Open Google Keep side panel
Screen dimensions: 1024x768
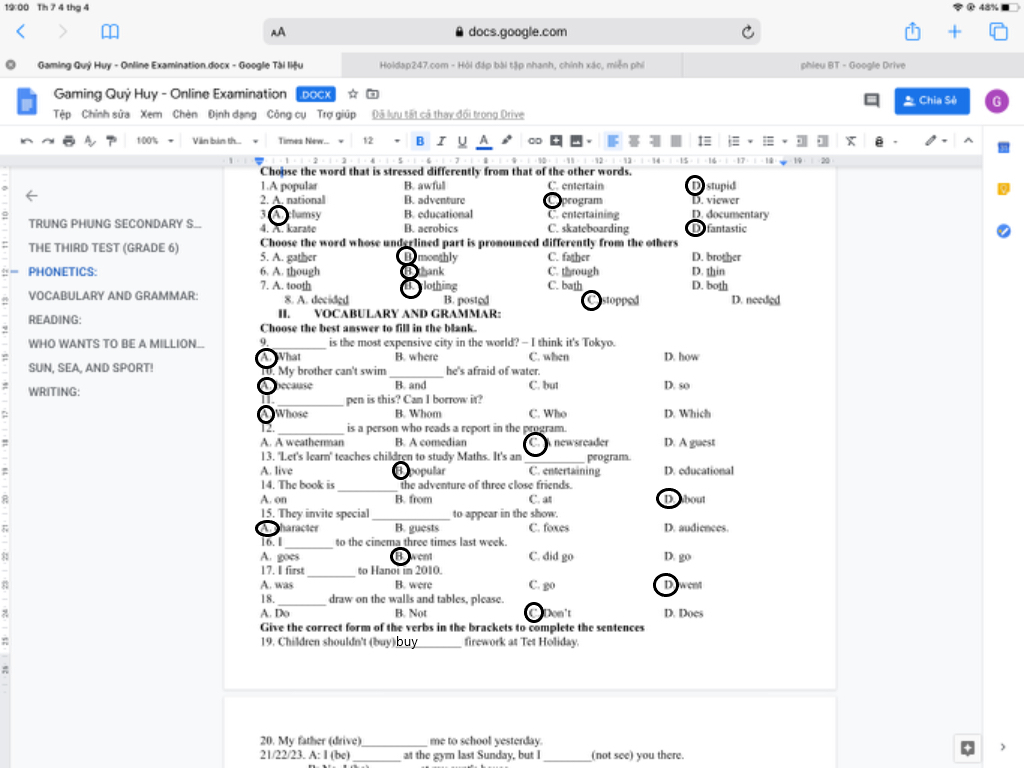1004,189
